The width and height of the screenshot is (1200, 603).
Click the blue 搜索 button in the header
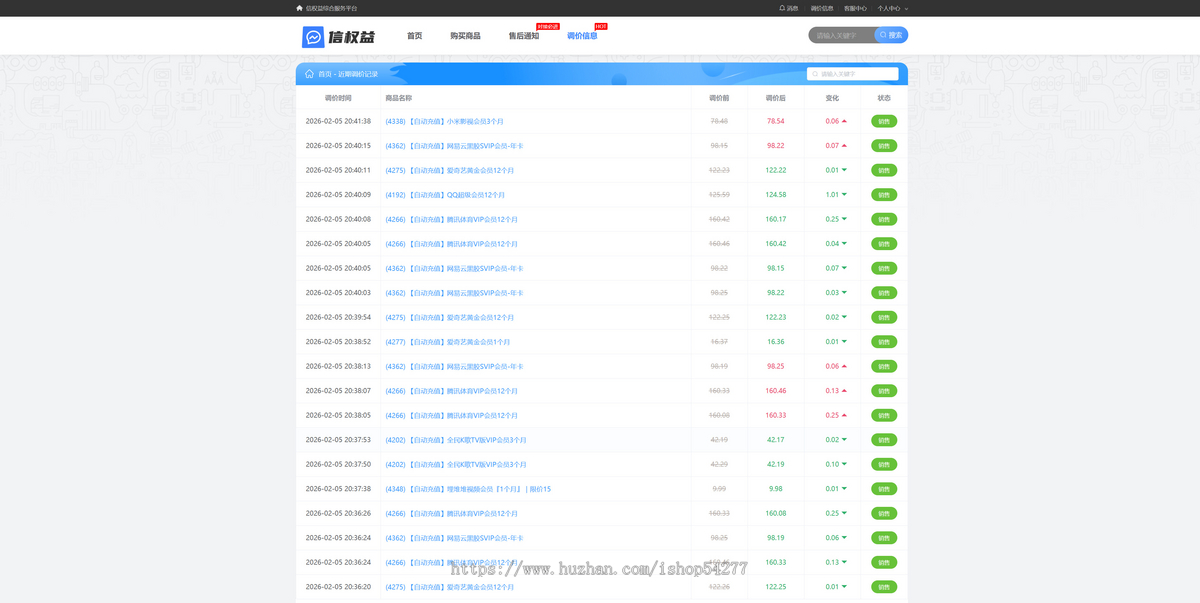891,35
